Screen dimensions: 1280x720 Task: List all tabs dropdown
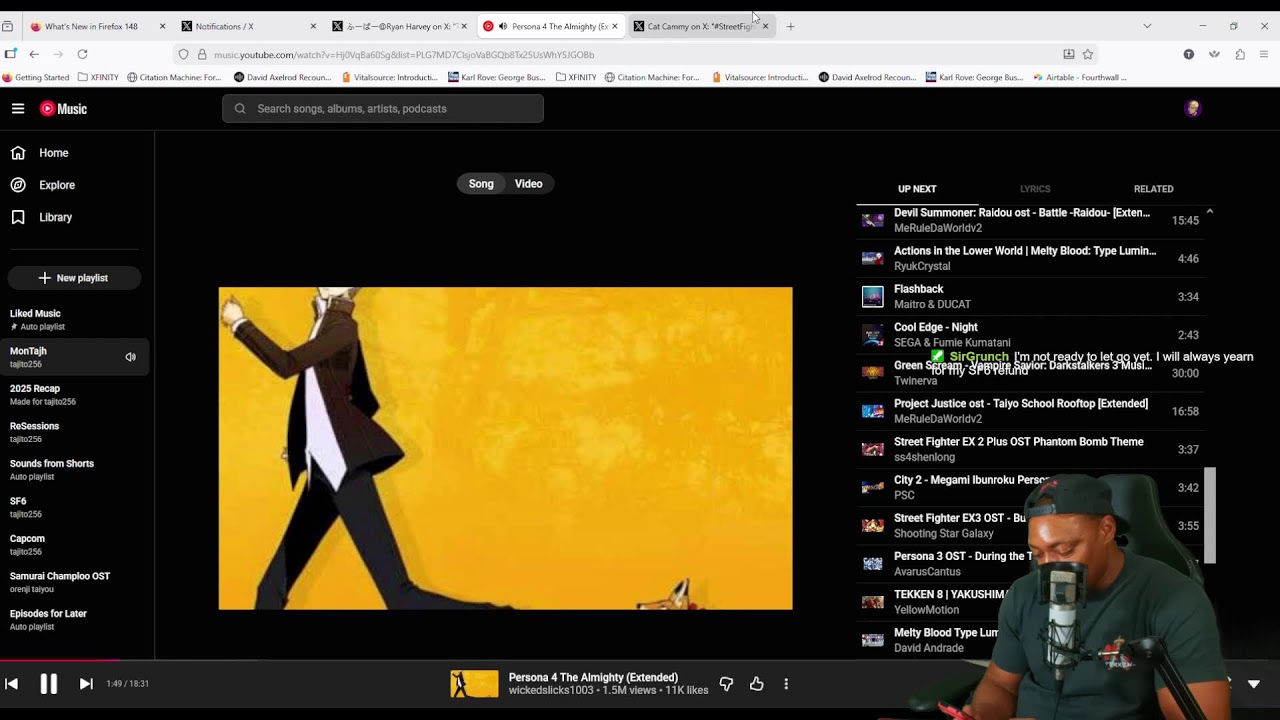pyautogui.click(x=1147, y=26)
